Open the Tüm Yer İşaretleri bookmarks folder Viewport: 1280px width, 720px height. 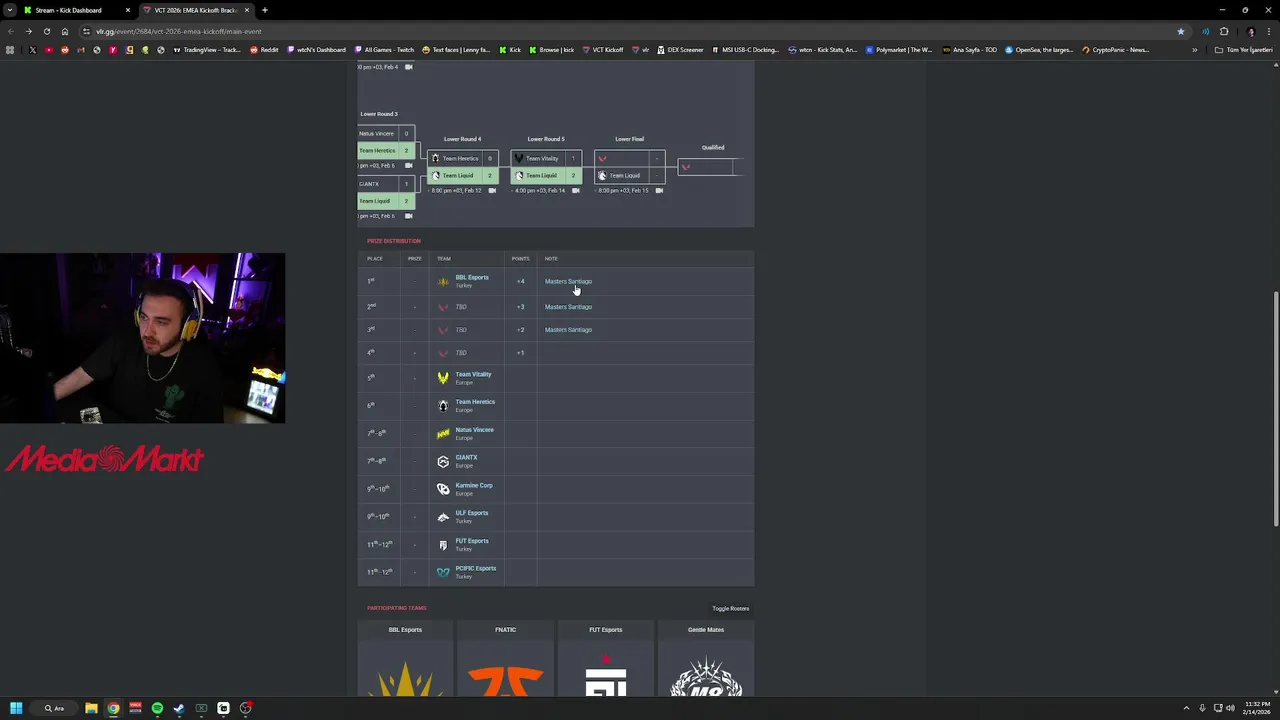point(1243,49)
